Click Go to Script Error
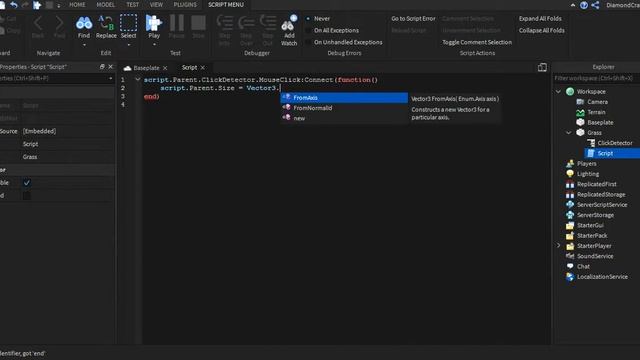Viewport: 640px width, 360px height. [413, 19]
